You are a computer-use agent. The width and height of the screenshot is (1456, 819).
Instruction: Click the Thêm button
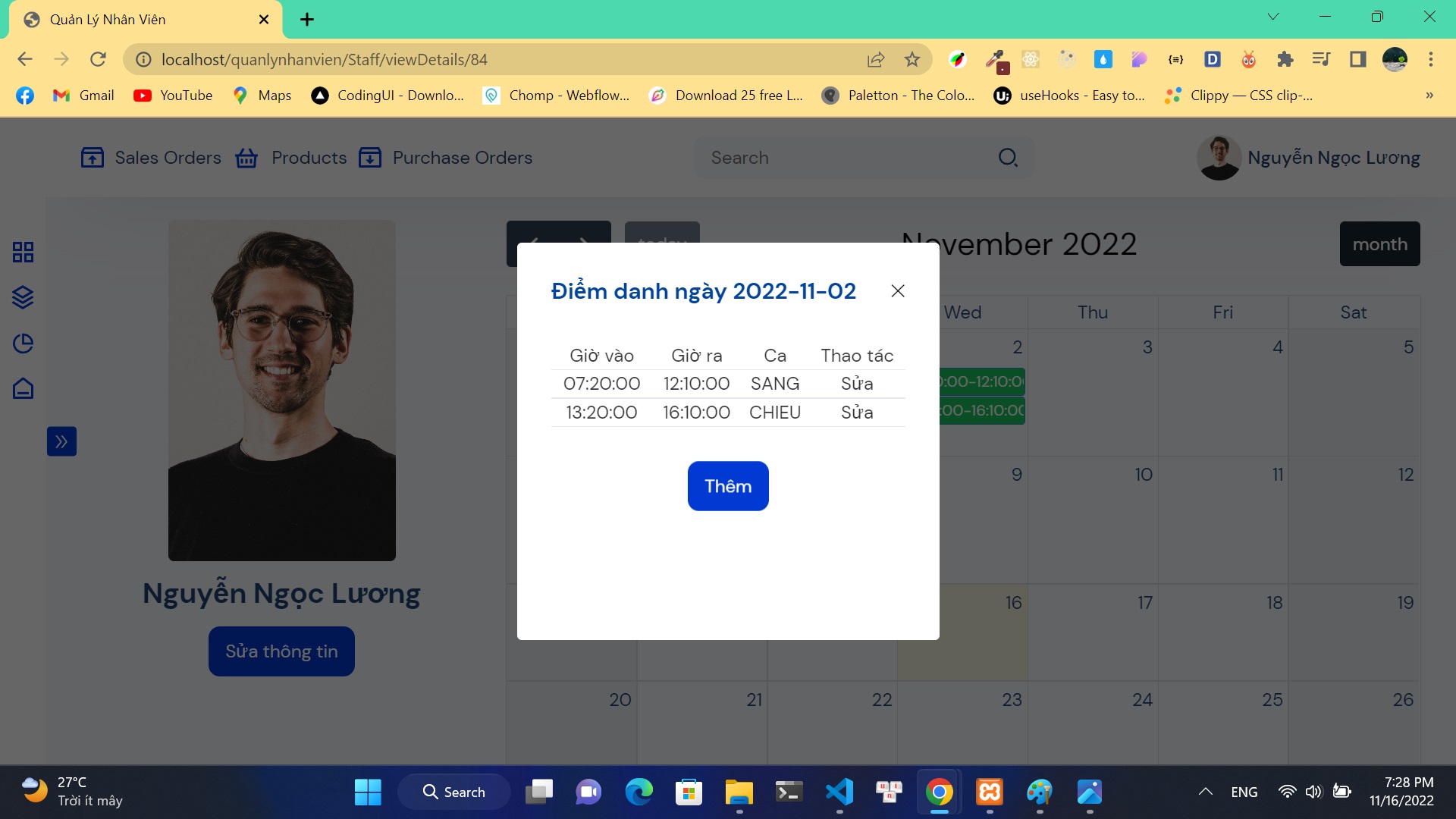point(728,486)
